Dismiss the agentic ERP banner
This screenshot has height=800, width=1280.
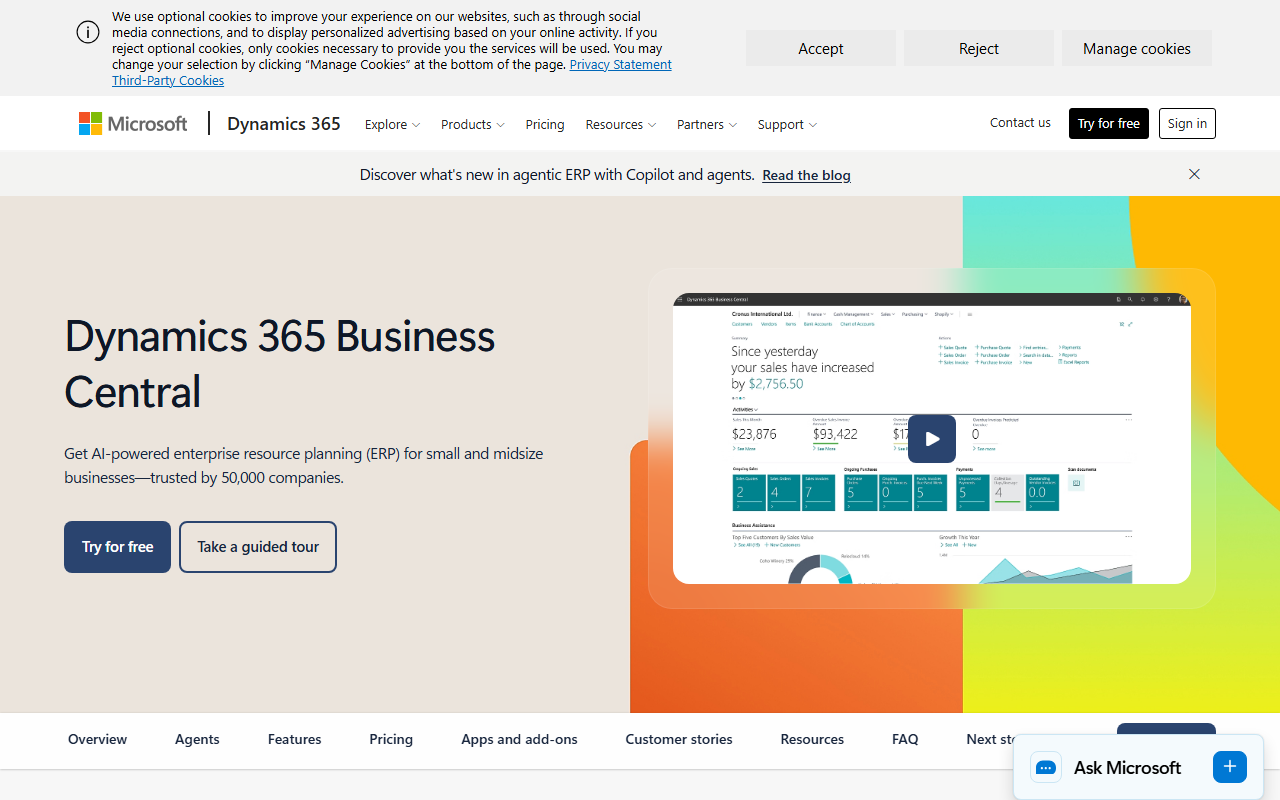(x=1194, y=174)
